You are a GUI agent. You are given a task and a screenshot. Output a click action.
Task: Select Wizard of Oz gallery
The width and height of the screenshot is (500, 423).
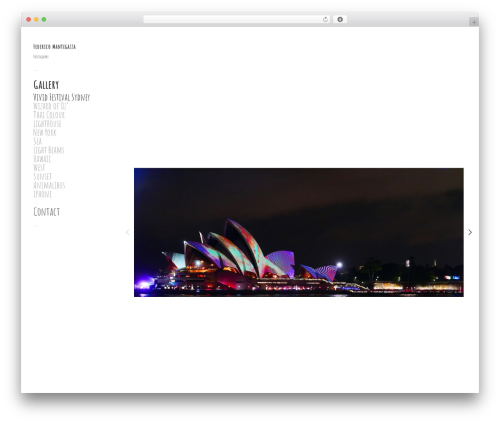tap(50, 106)
